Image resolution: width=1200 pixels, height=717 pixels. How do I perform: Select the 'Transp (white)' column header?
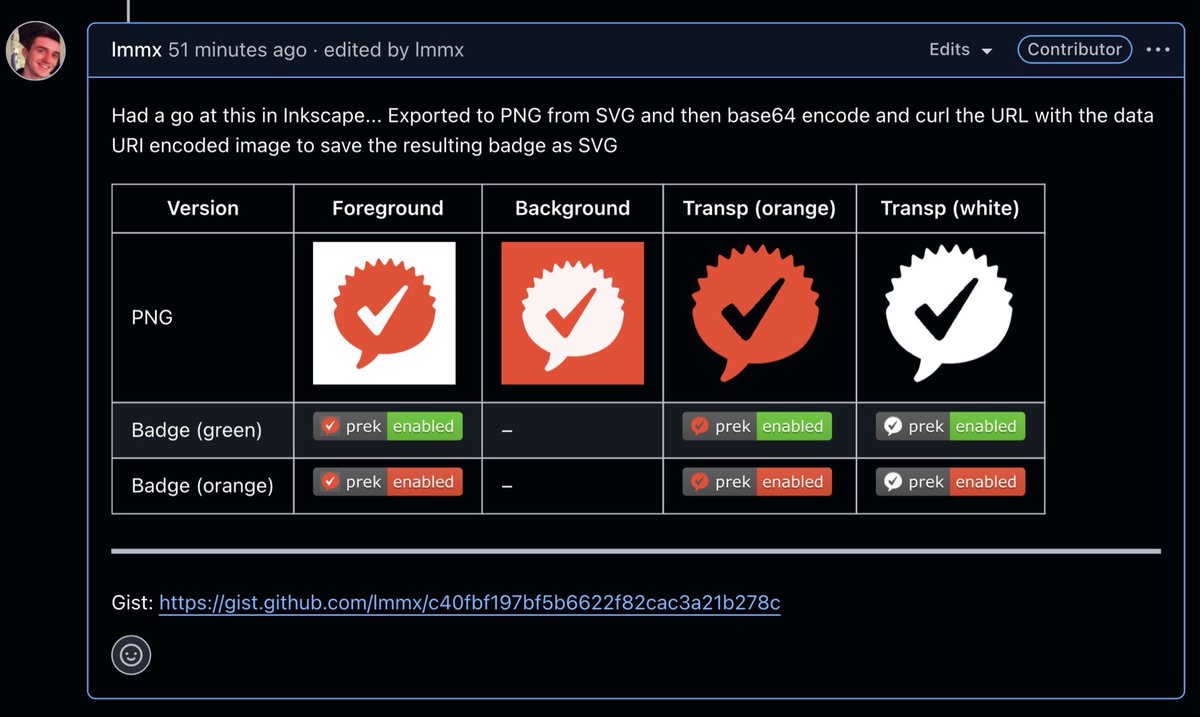pyautogui.click(x=950, y=208)
